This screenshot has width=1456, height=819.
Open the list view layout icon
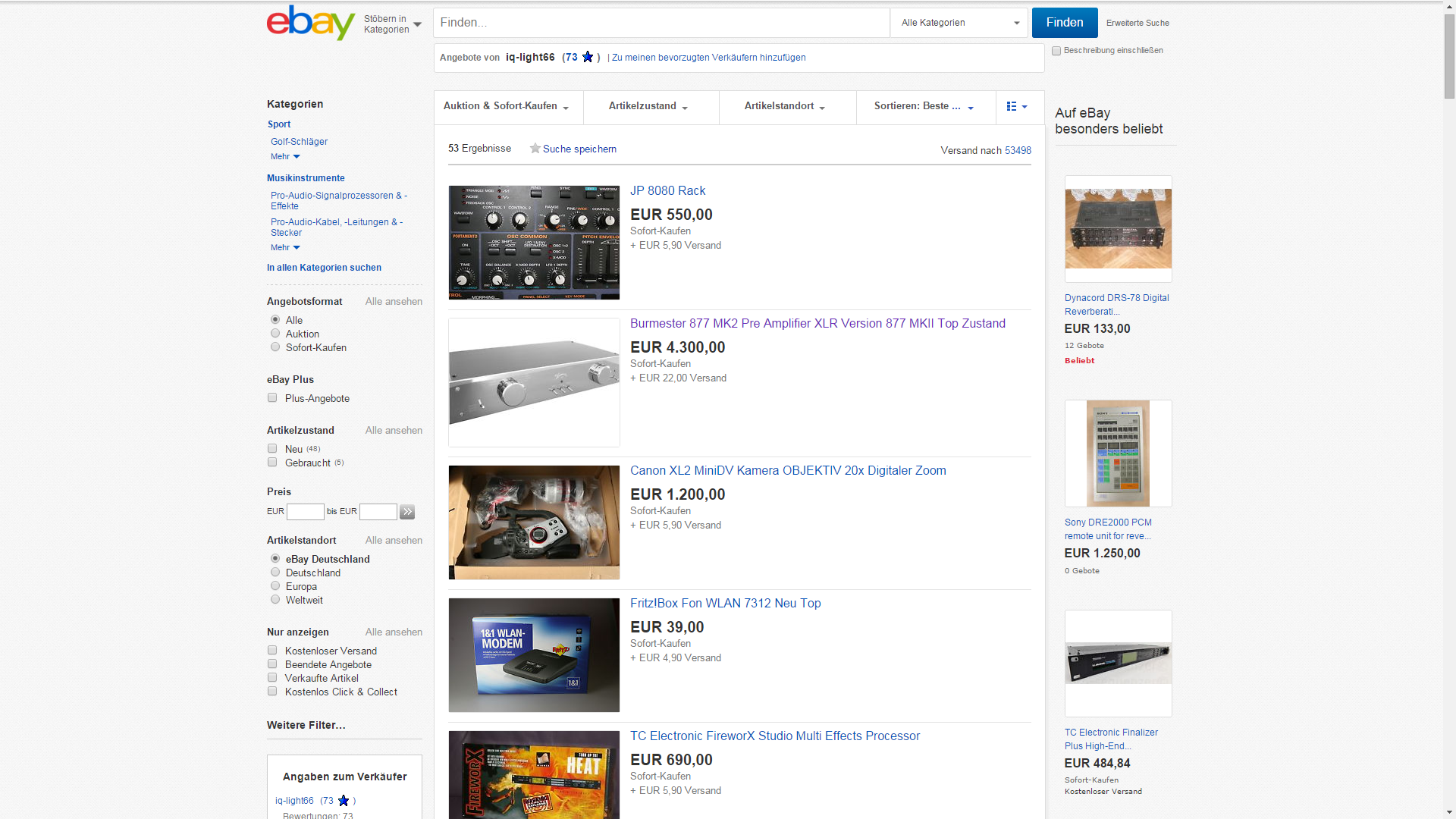click(1017, 106)
